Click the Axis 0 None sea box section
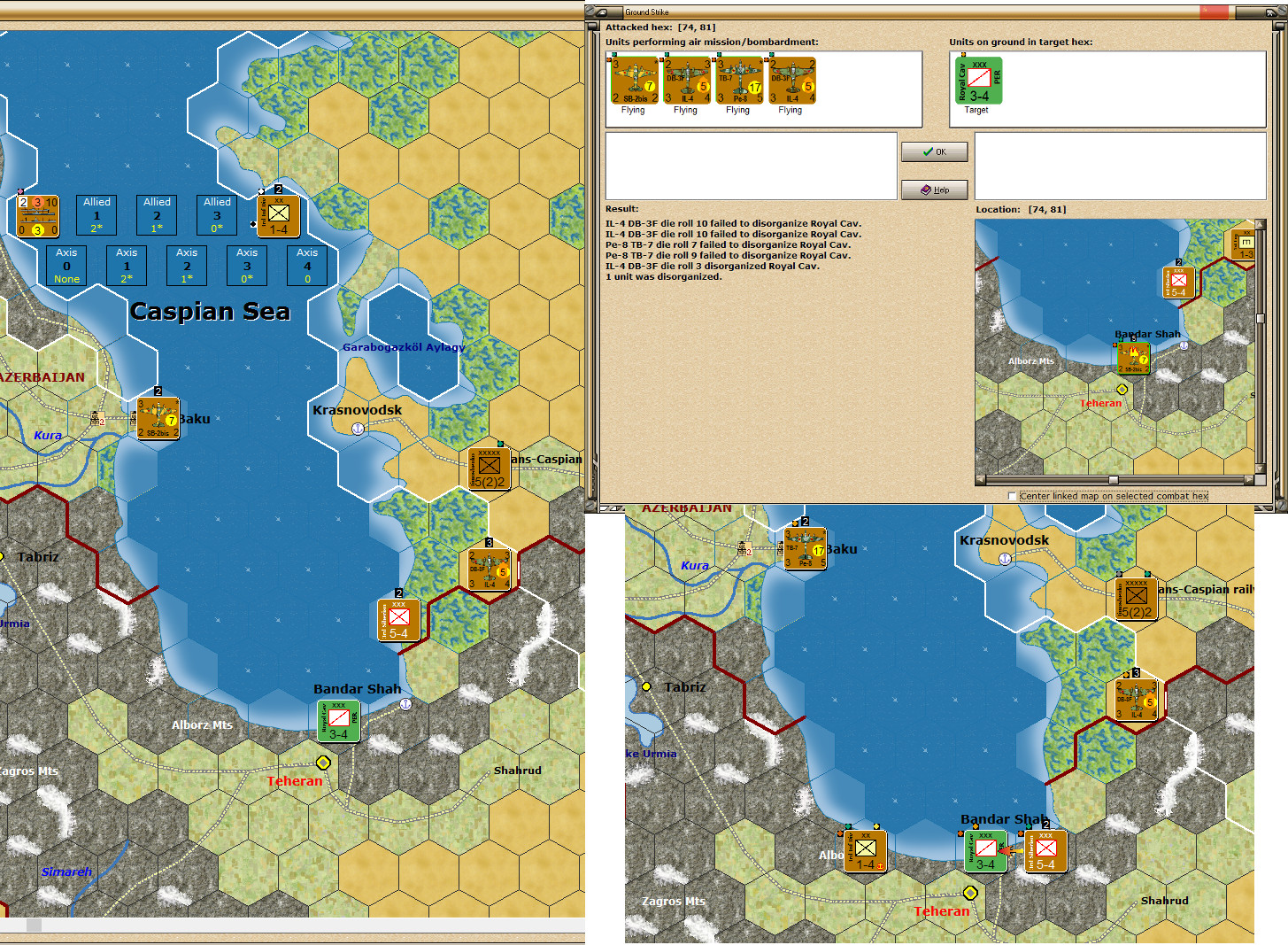 click(66, 266)
